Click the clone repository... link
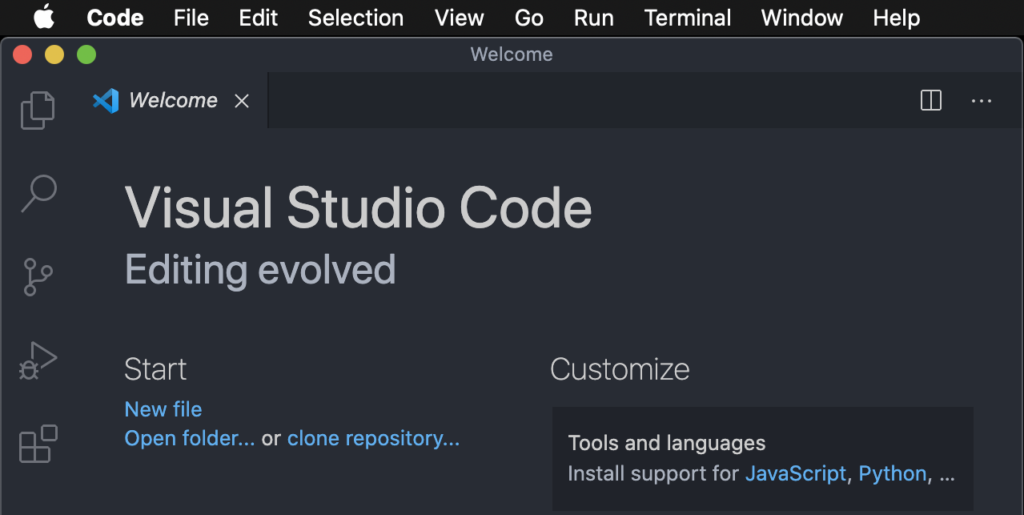 click(x=374, y=438)
